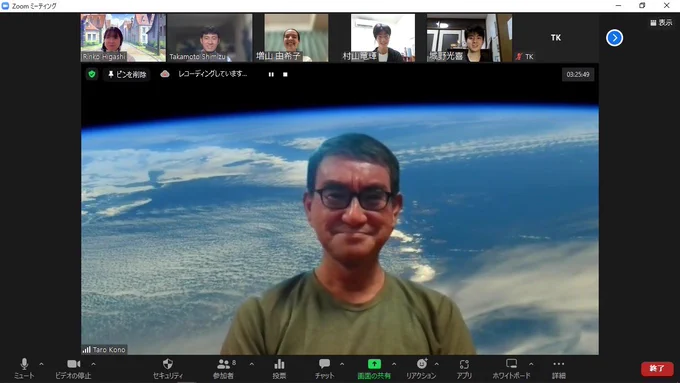Click the Zoom app icon in the title bar
Viewport: 680px width, 383px height.
[5, 6]
